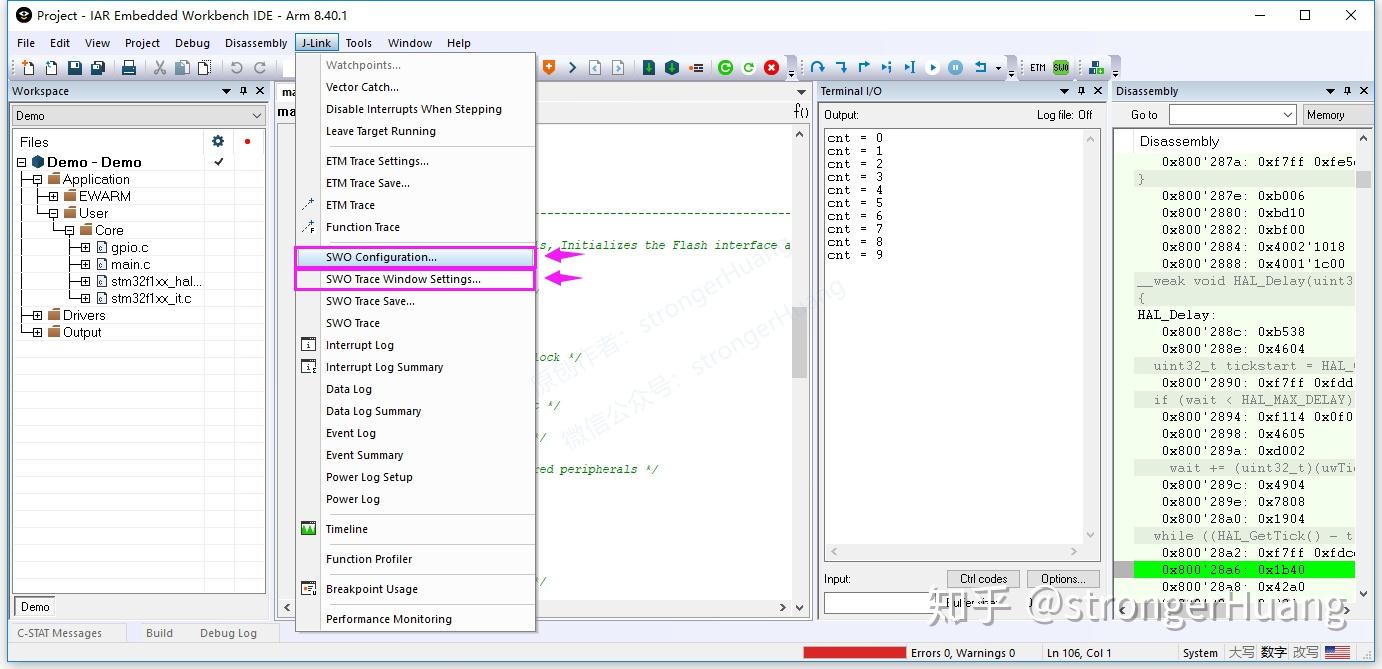Save the current file via toolbar

[x=74, y=67]
